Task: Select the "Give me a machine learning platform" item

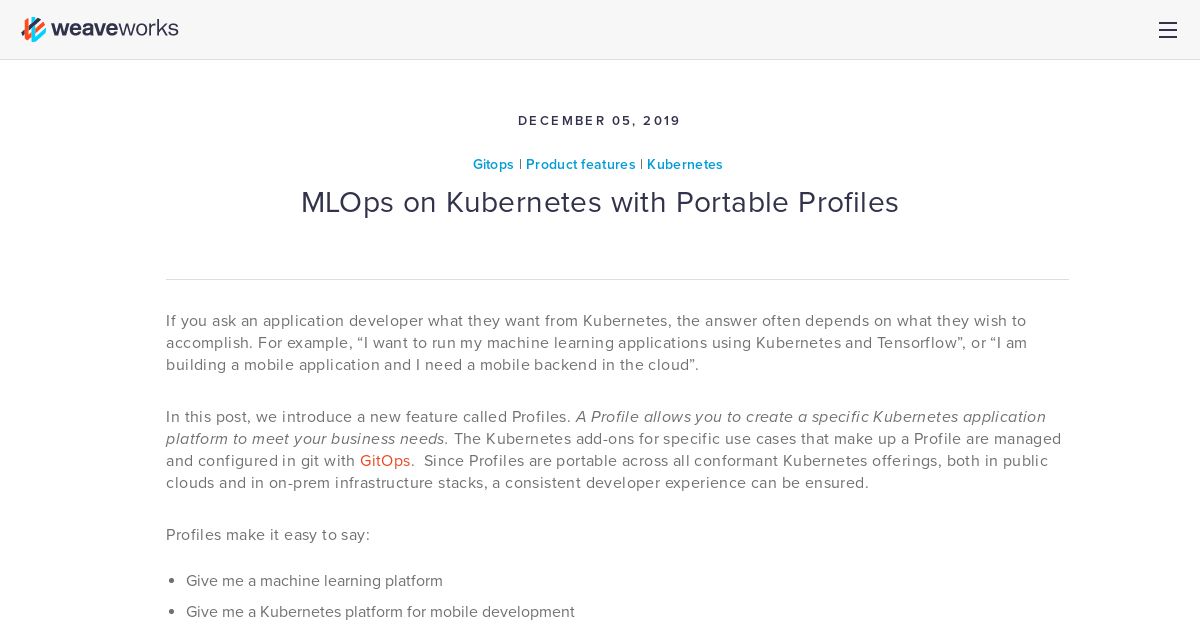Action: (x=314, y=581)
